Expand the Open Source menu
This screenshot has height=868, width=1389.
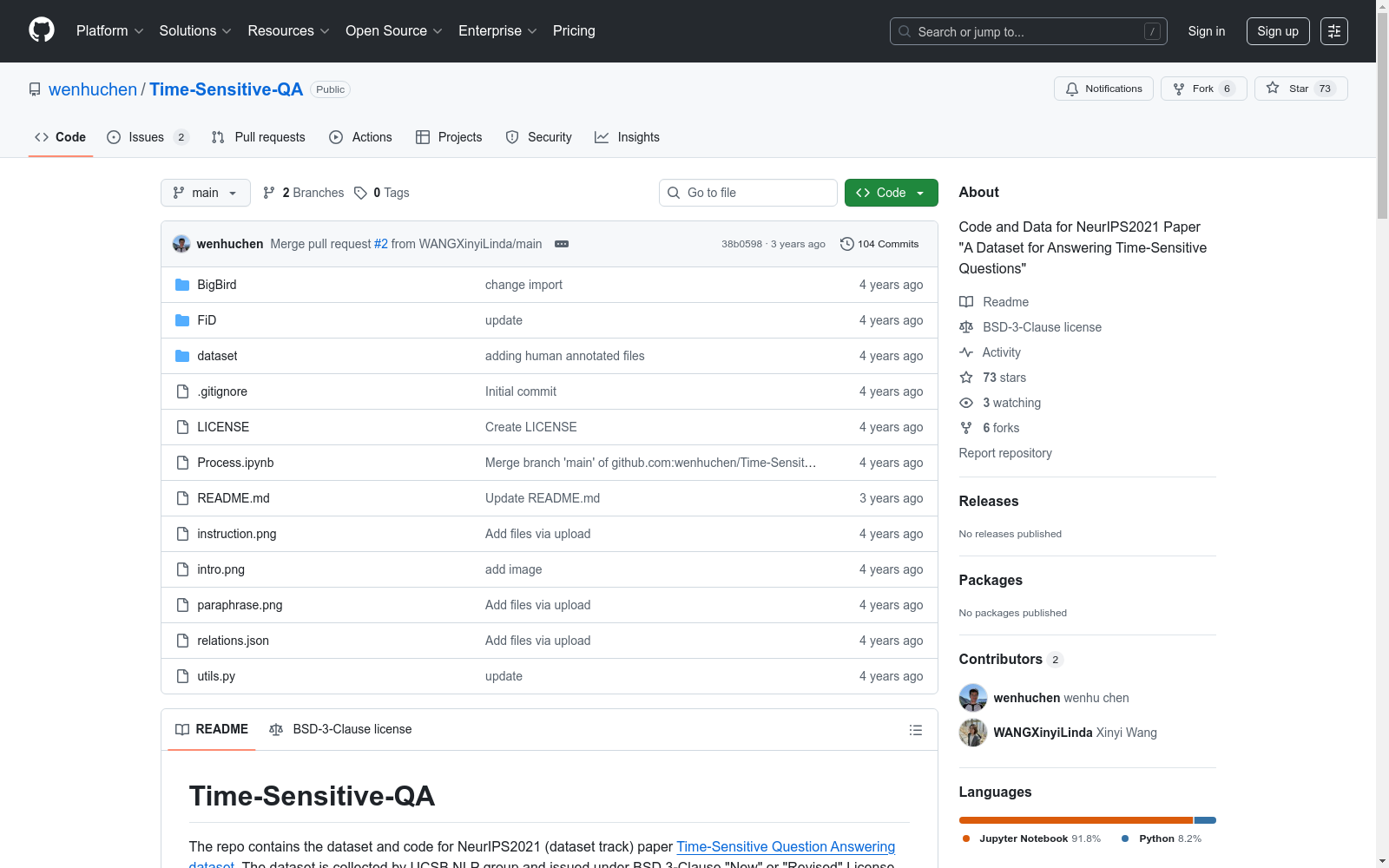click(x=394, y=31)
